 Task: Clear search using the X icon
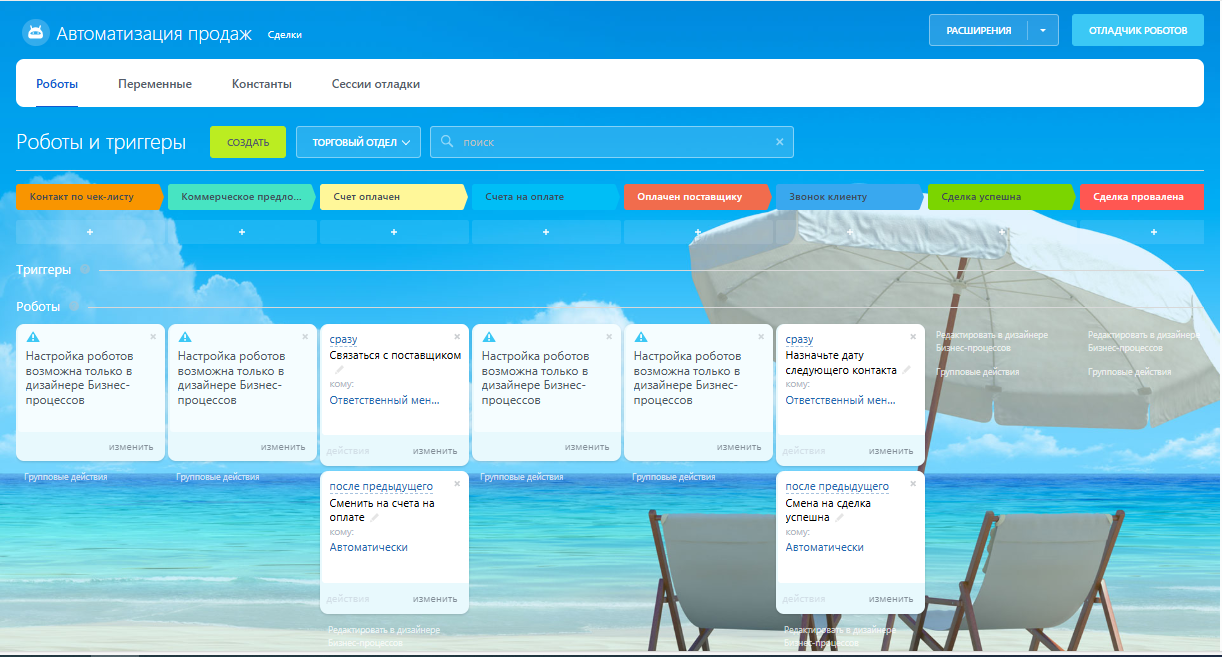tap(780, 142)
